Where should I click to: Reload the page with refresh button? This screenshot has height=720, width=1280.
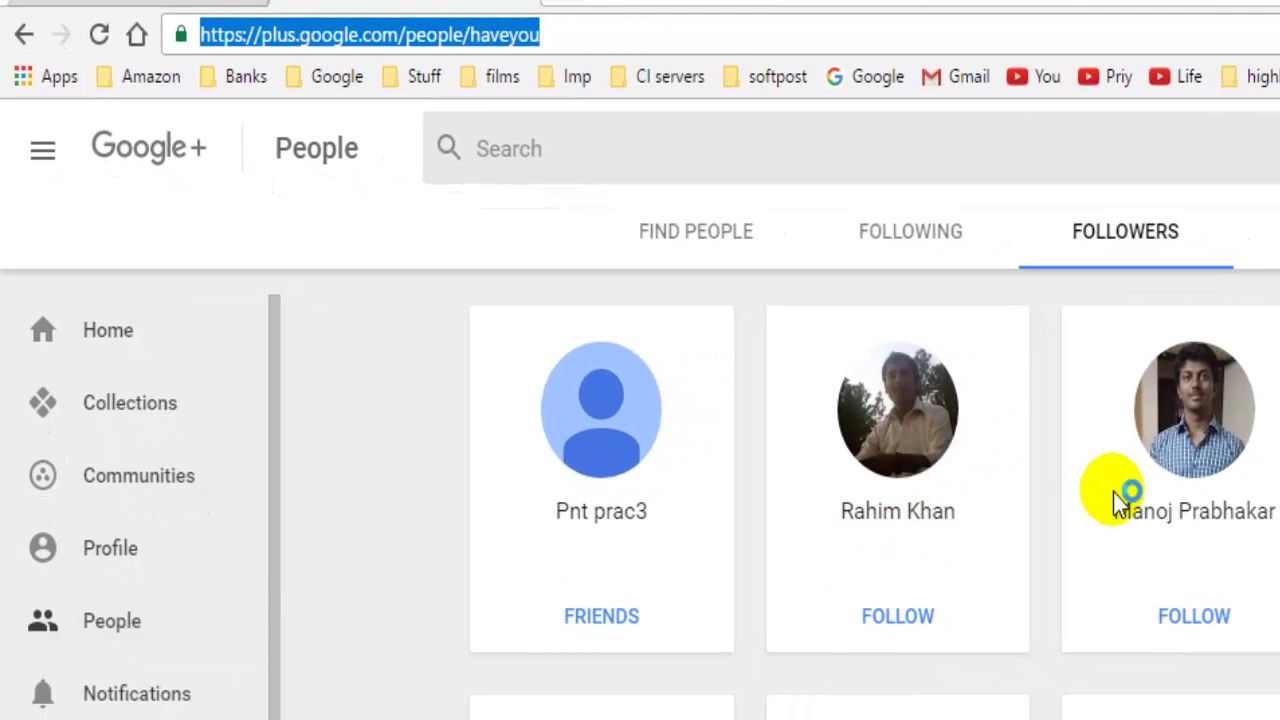tap(98, 35)
